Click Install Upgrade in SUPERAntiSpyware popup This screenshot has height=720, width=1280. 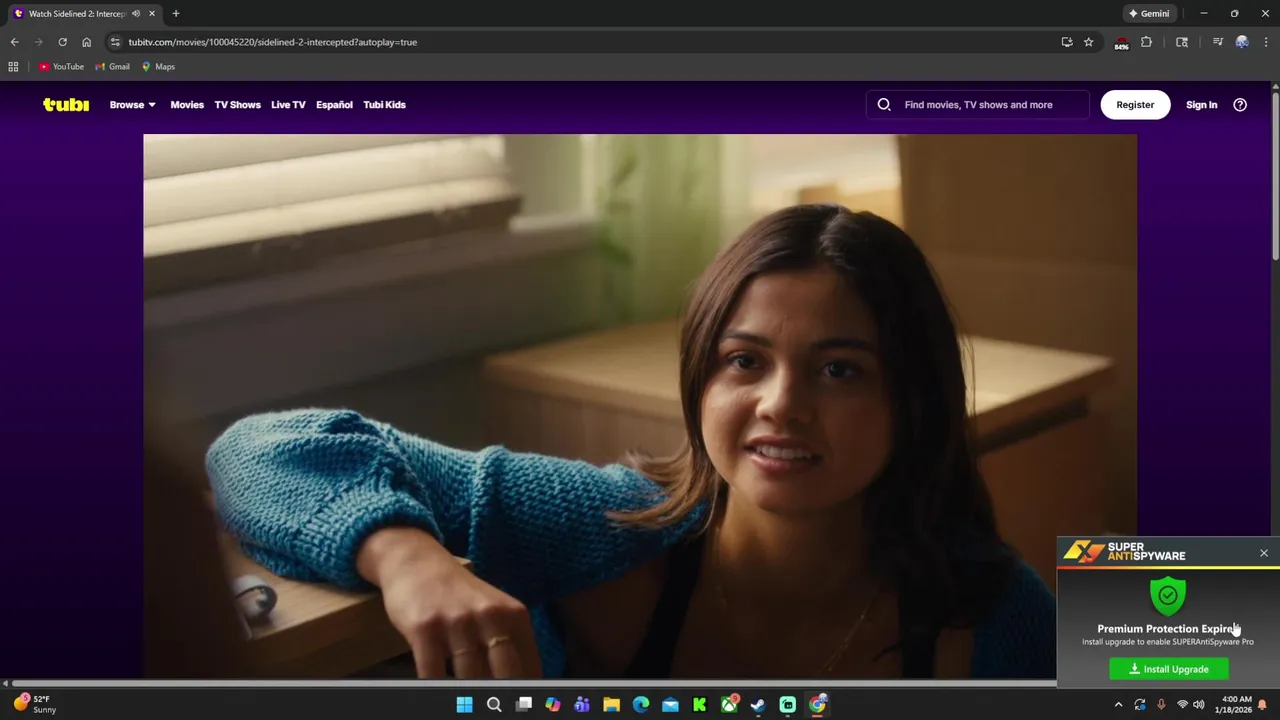(x=1169, y=669)
